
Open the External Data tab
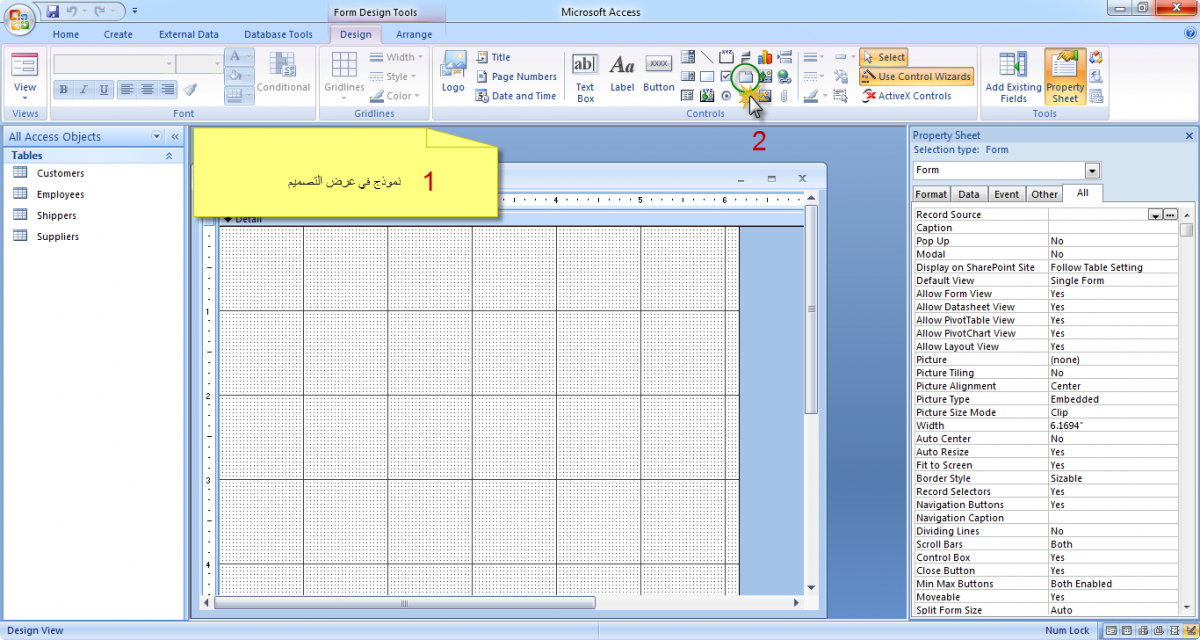[189, 34]
